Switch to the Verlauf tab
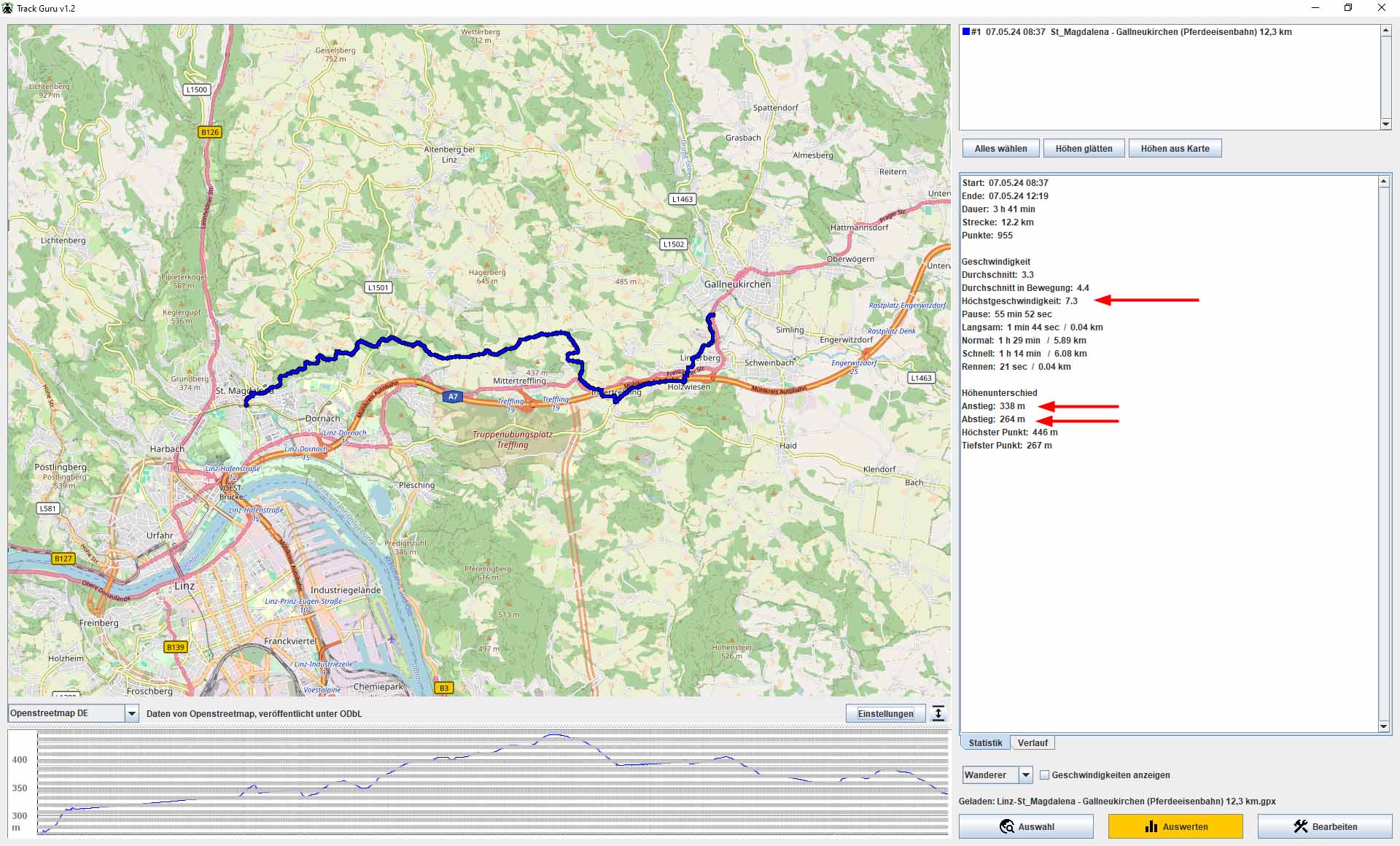This screenshot has height=846, width=1400. click(1032, 743)
